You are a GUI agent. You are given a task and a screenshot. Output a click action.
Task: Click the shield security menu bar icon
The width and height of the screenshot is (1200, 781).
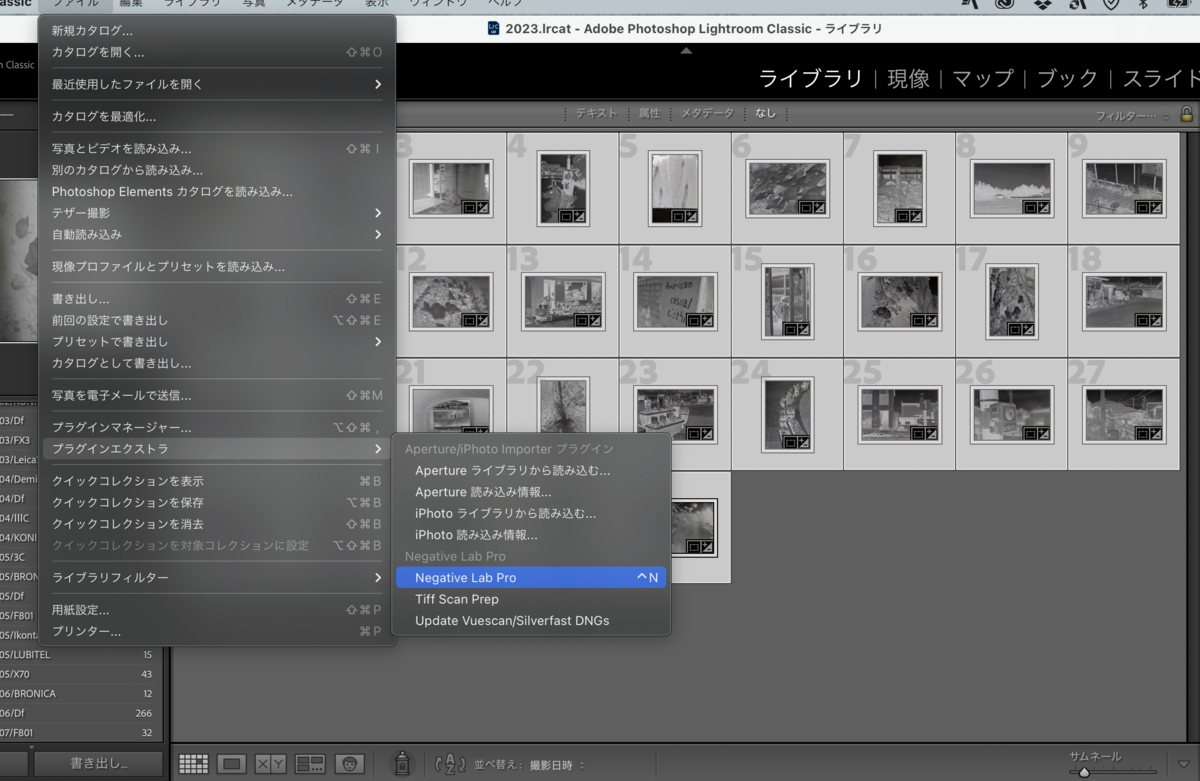(1110, 4)
